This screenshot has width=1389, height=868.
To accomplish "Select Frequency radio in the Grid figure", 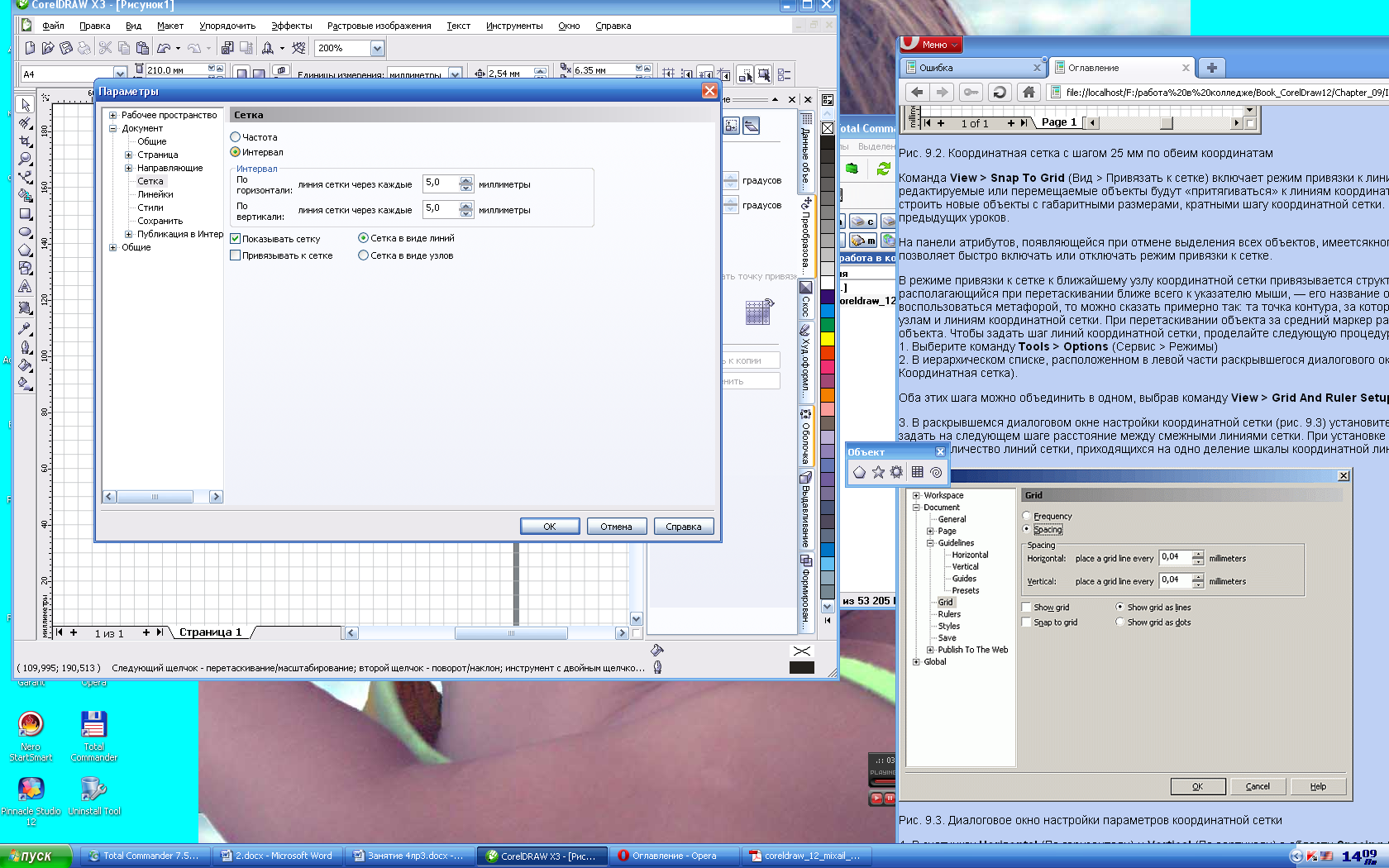I will click(x=1026, y=516).
